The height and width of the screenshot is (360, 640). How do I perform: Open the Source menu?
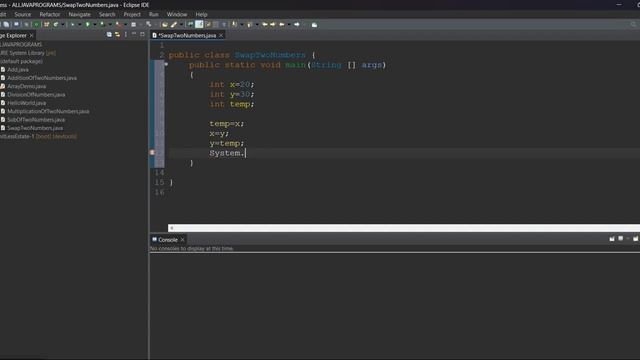coord(22,14)
